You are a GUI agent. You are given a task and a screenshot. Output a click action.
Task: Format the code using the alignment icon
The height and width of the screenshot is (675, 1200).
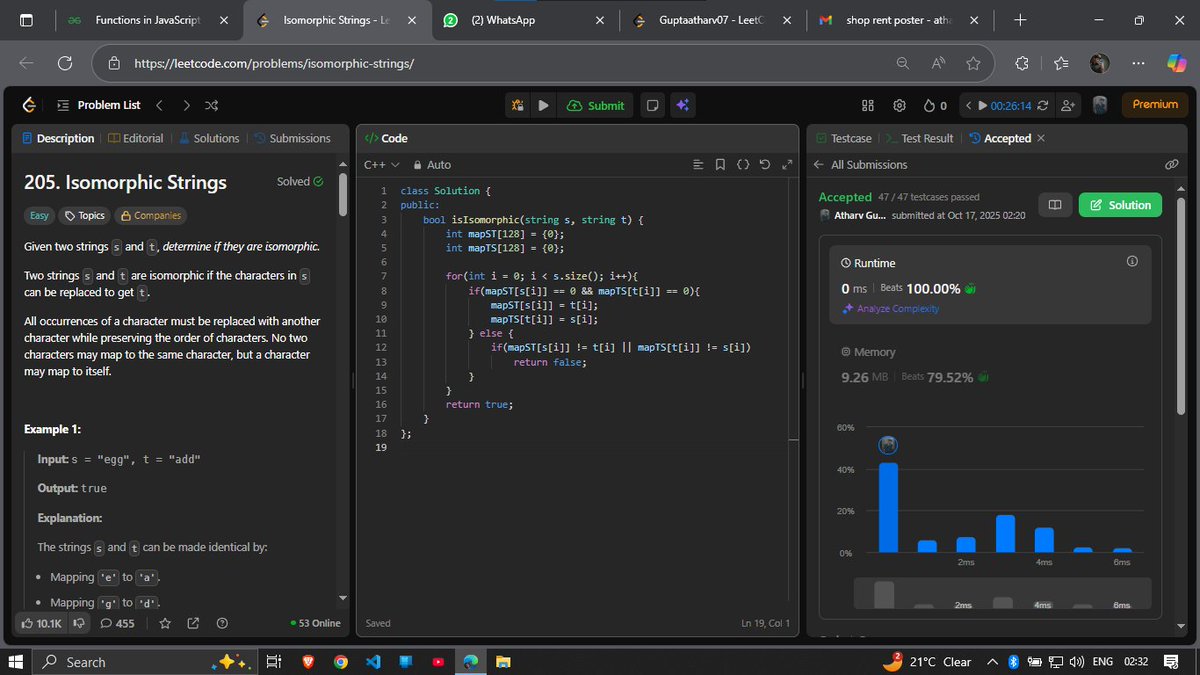pos(697,164)
